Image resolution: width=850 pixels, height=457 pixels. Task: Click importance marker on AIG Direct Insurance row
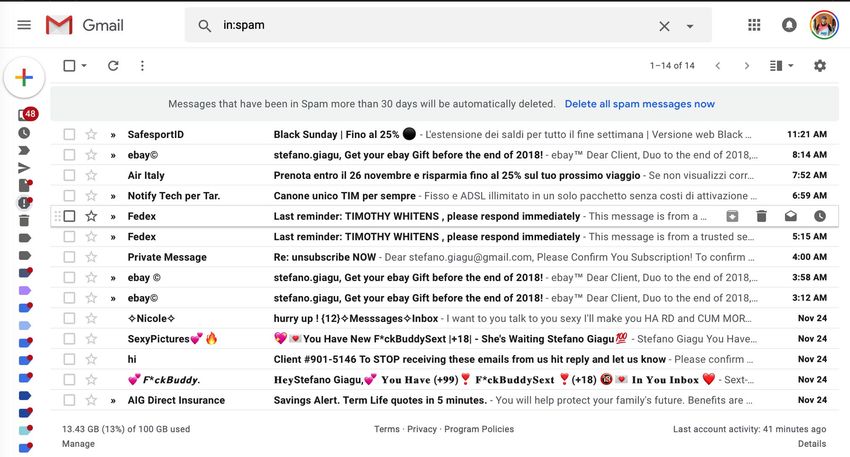pos(113,401)
